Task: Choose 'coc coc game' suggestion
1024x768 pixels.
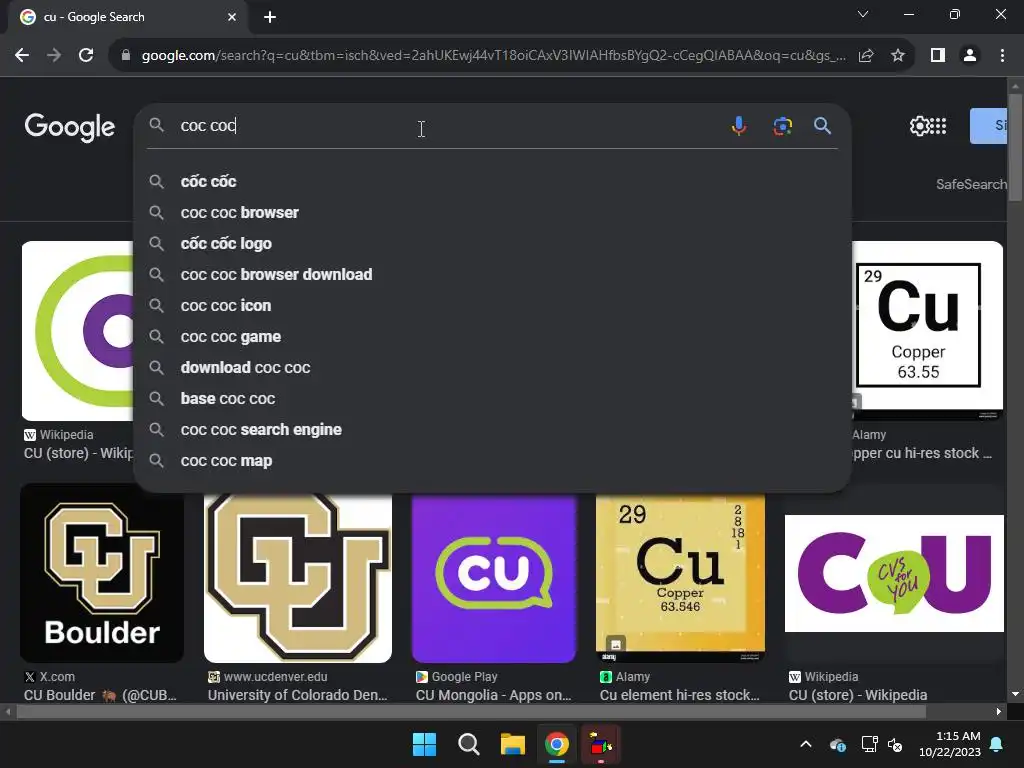Action: click(x=492, y=336)
